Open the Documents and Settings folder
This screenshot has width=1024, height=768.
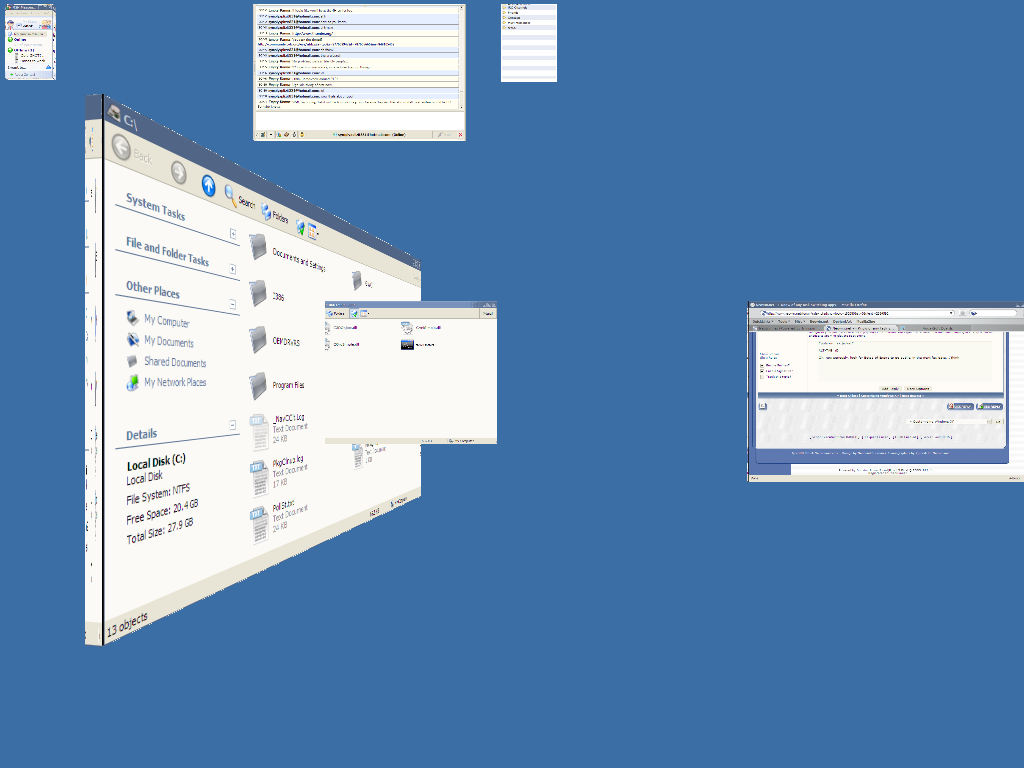point(261,247)
